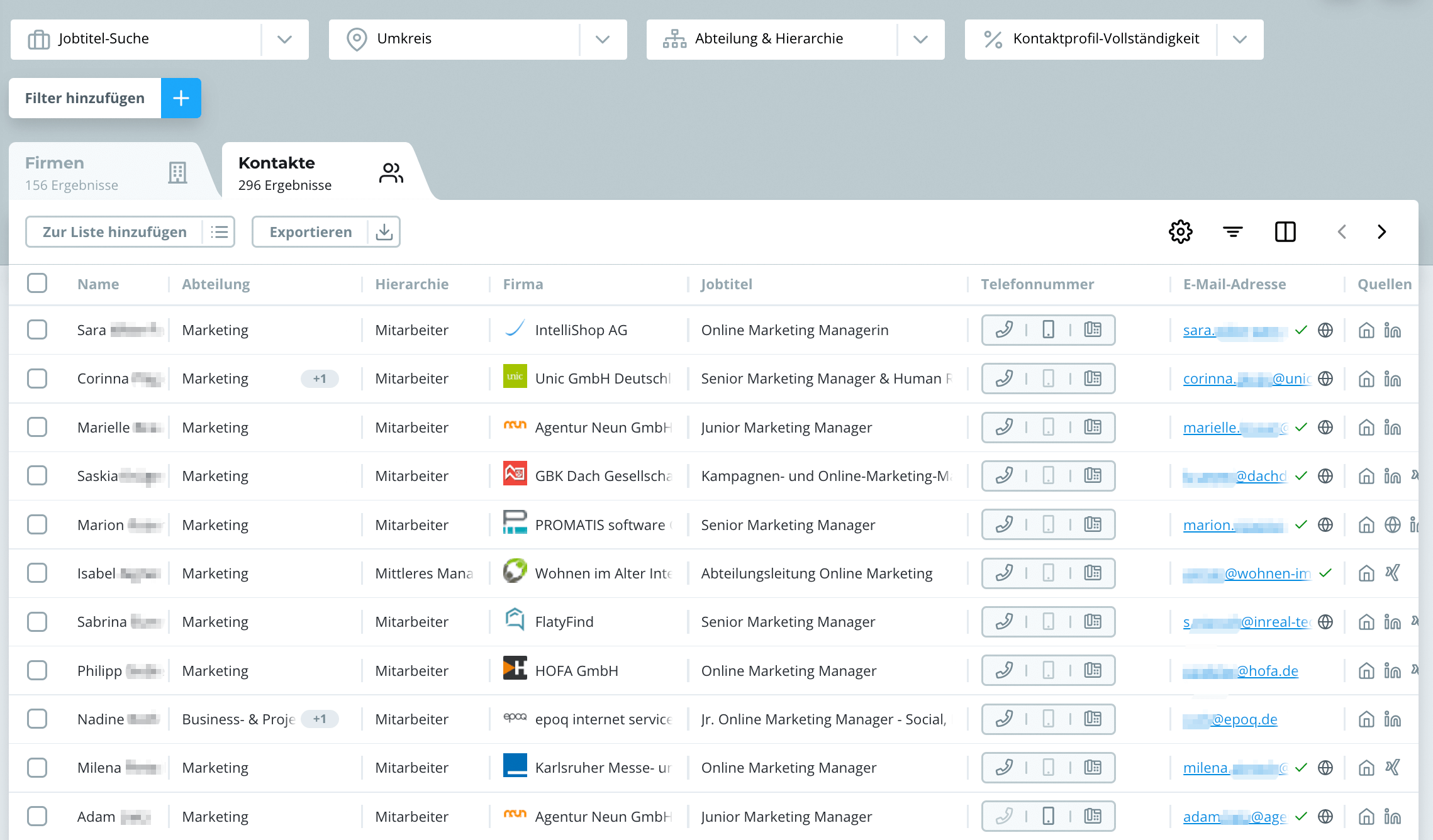Screen dimensions: 1433x840
Task: Open Philipp's company home icon
Action: click(1366, 670)
